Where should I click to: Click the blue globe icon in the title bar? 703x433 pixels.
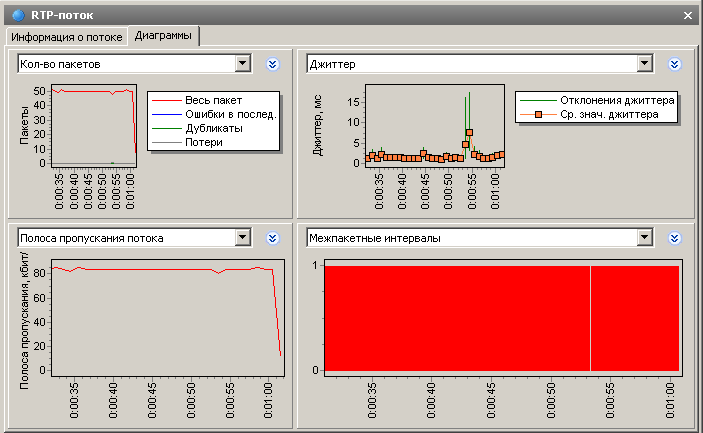click(x=18, y=15)
